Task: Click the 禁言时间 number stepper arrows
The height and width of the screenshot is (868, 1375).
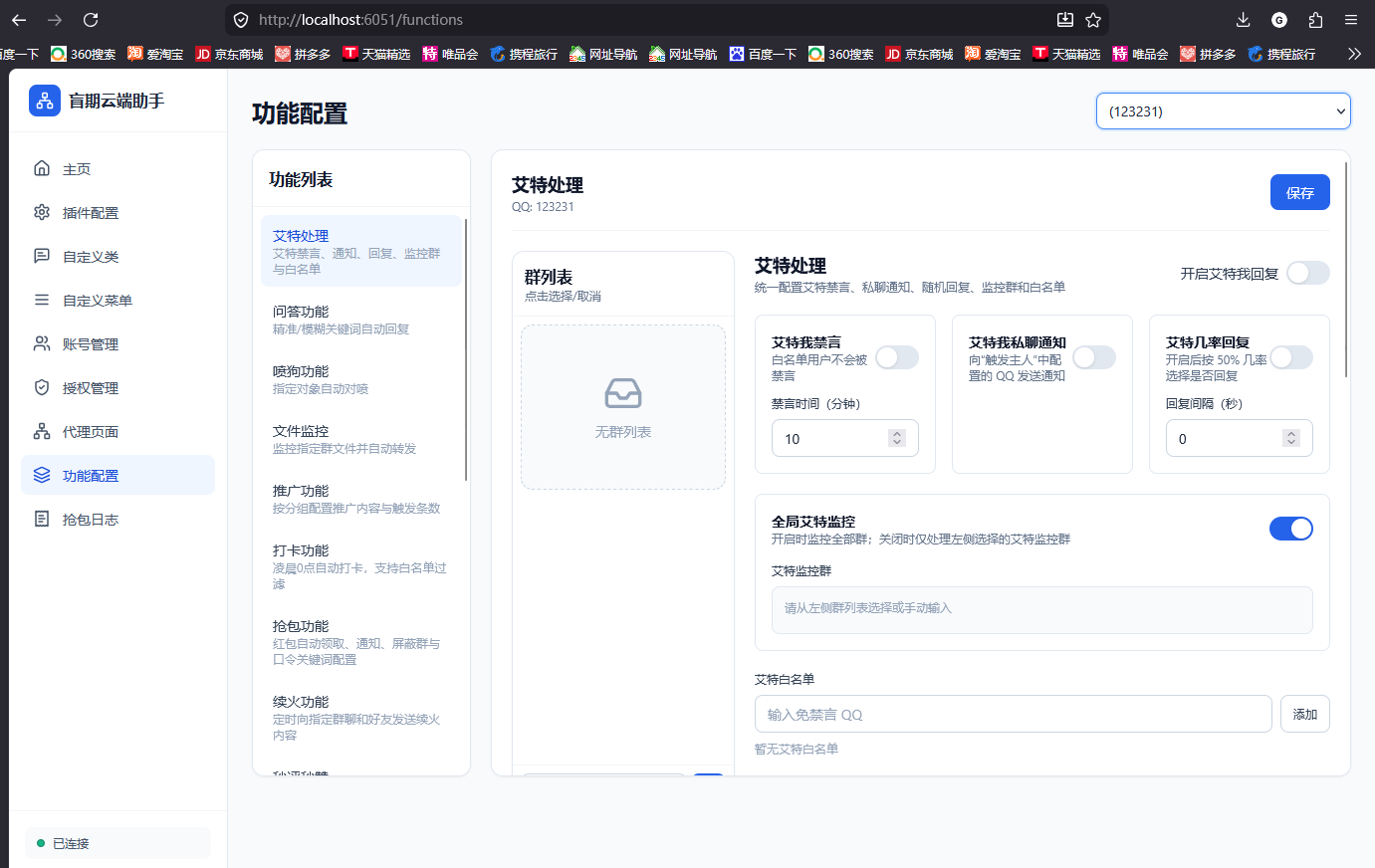Action: pyautogui.click(x=897, y=438)
